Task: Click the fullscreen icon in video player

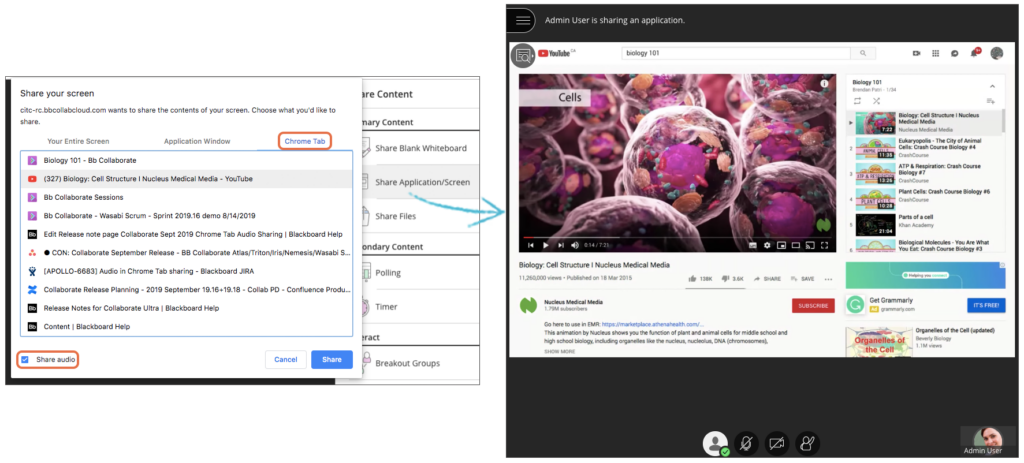Action: [x=824, y=246]
